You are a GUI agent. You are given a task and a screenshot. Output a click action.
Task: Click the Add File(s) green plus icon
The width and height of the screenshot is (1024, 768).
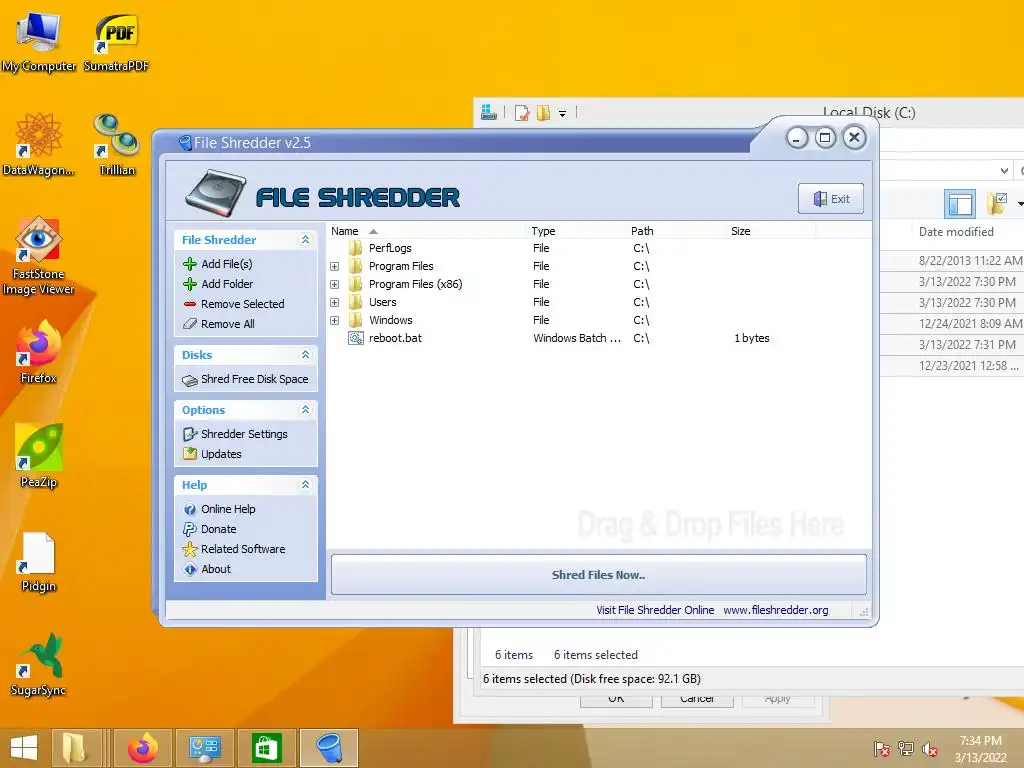[x=190, y=264]
